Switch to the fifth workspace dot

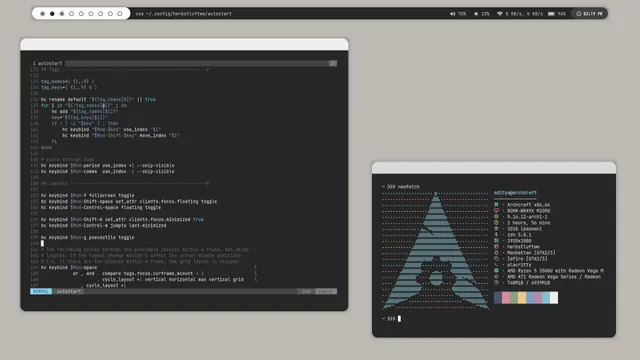81,13
